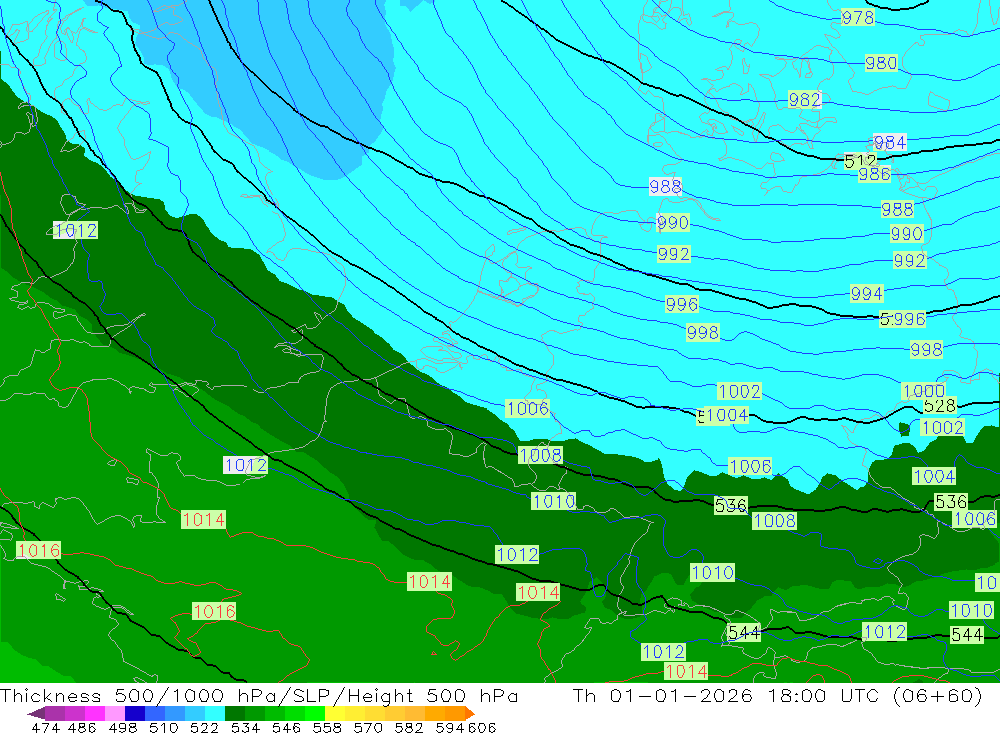Select the cyan legend swatch left of 534
The width and height of the screenshot is (1000, 733).
click(215, 713)
